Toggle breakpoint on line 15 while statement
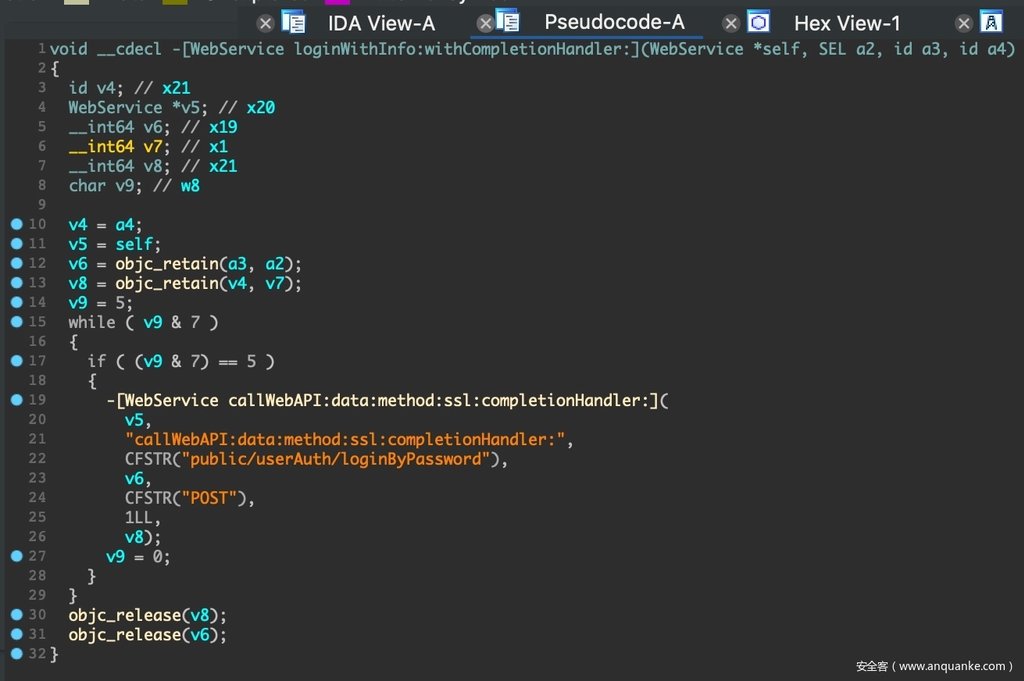 tap(16, 321)
